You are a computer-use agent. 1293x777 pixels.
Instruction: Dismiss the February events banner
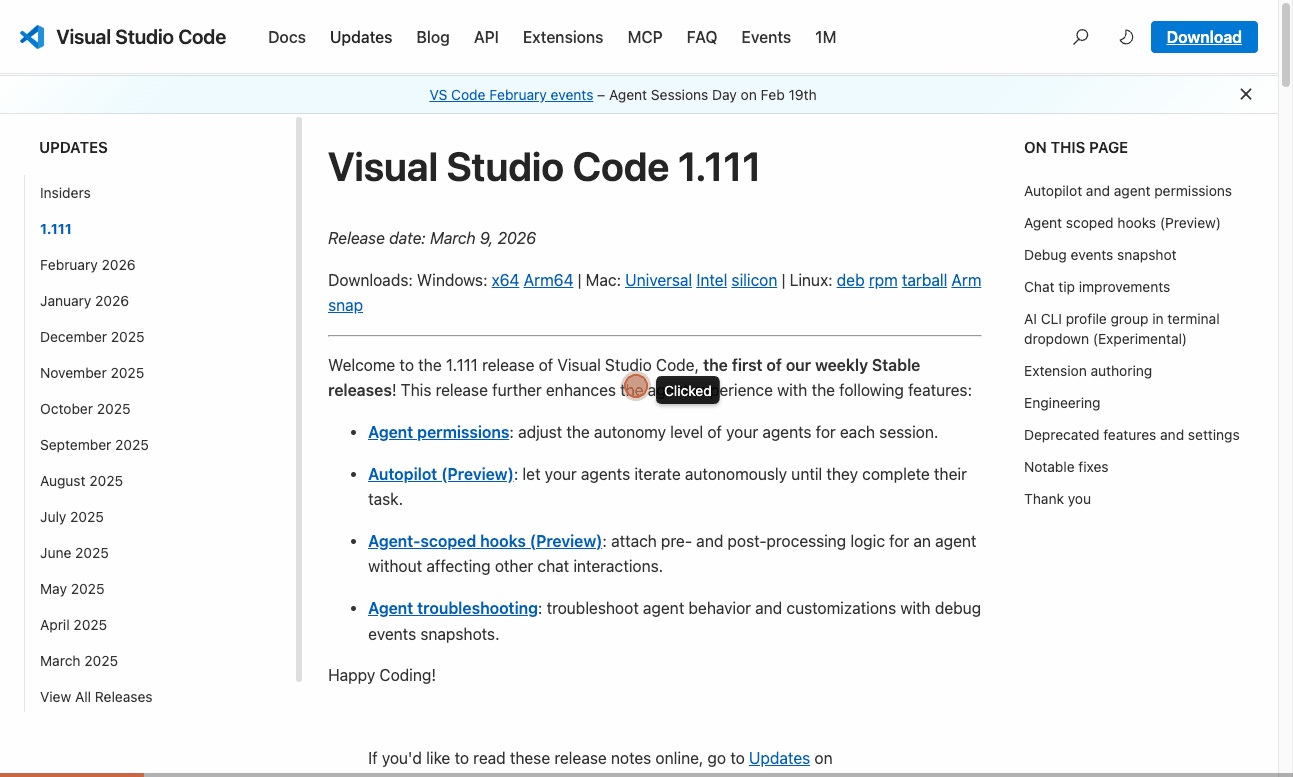1246,94
